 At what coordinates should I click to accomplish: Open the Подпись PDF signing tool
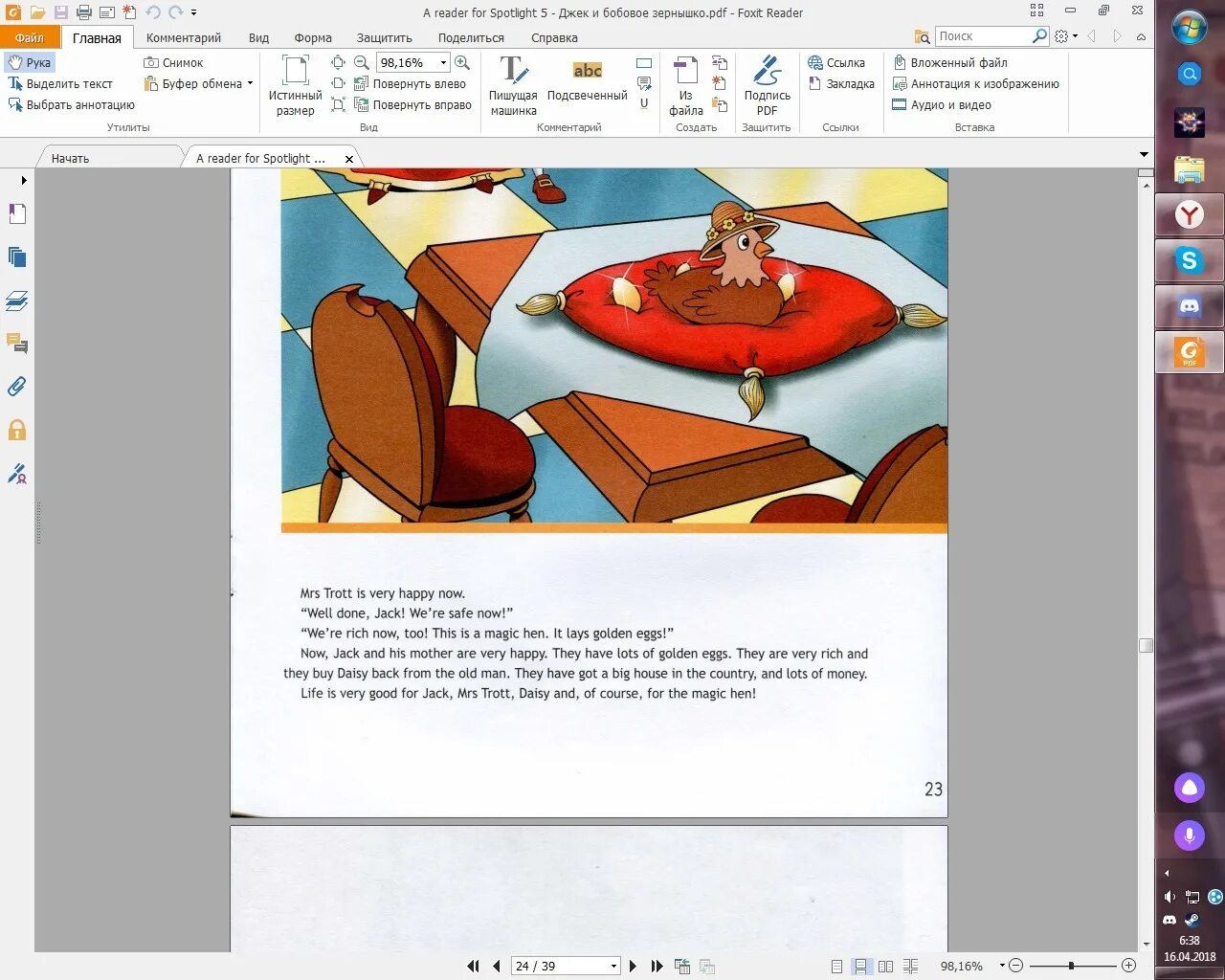(767, 85)
